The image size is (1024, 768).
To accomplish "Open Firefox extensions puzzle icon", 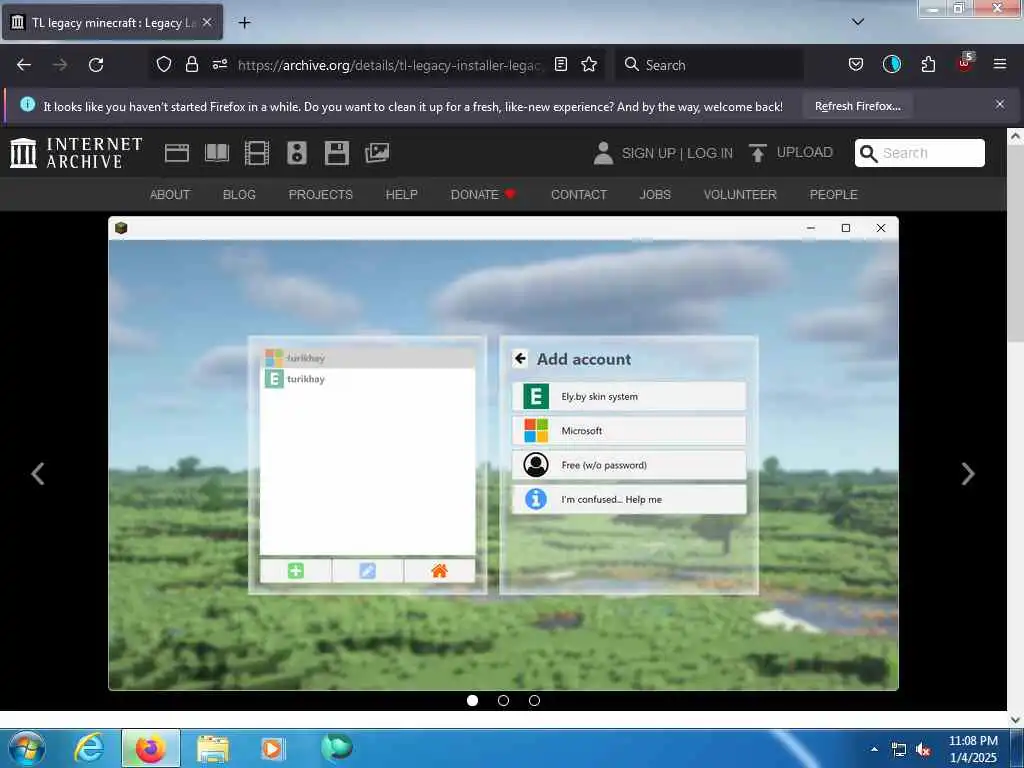I will (x=928, y=64).
